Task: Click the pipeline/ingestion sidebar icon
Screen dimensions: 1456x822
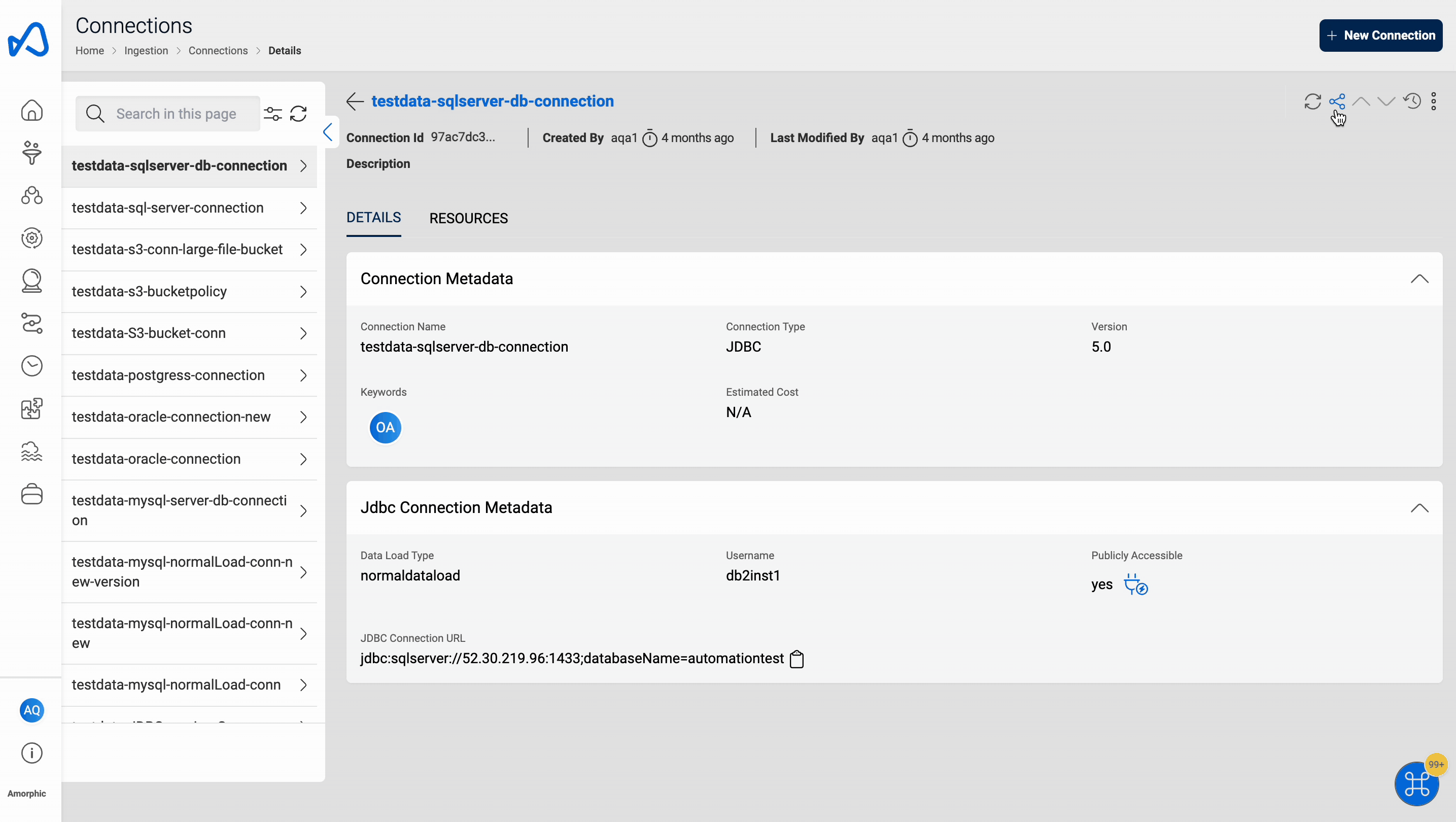Action: pyautogui.click(x=31, y=153)
